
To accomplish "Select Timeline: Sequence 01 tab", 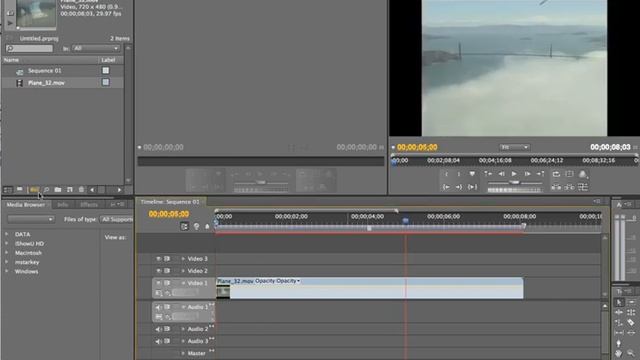I will tap(170, 202).
